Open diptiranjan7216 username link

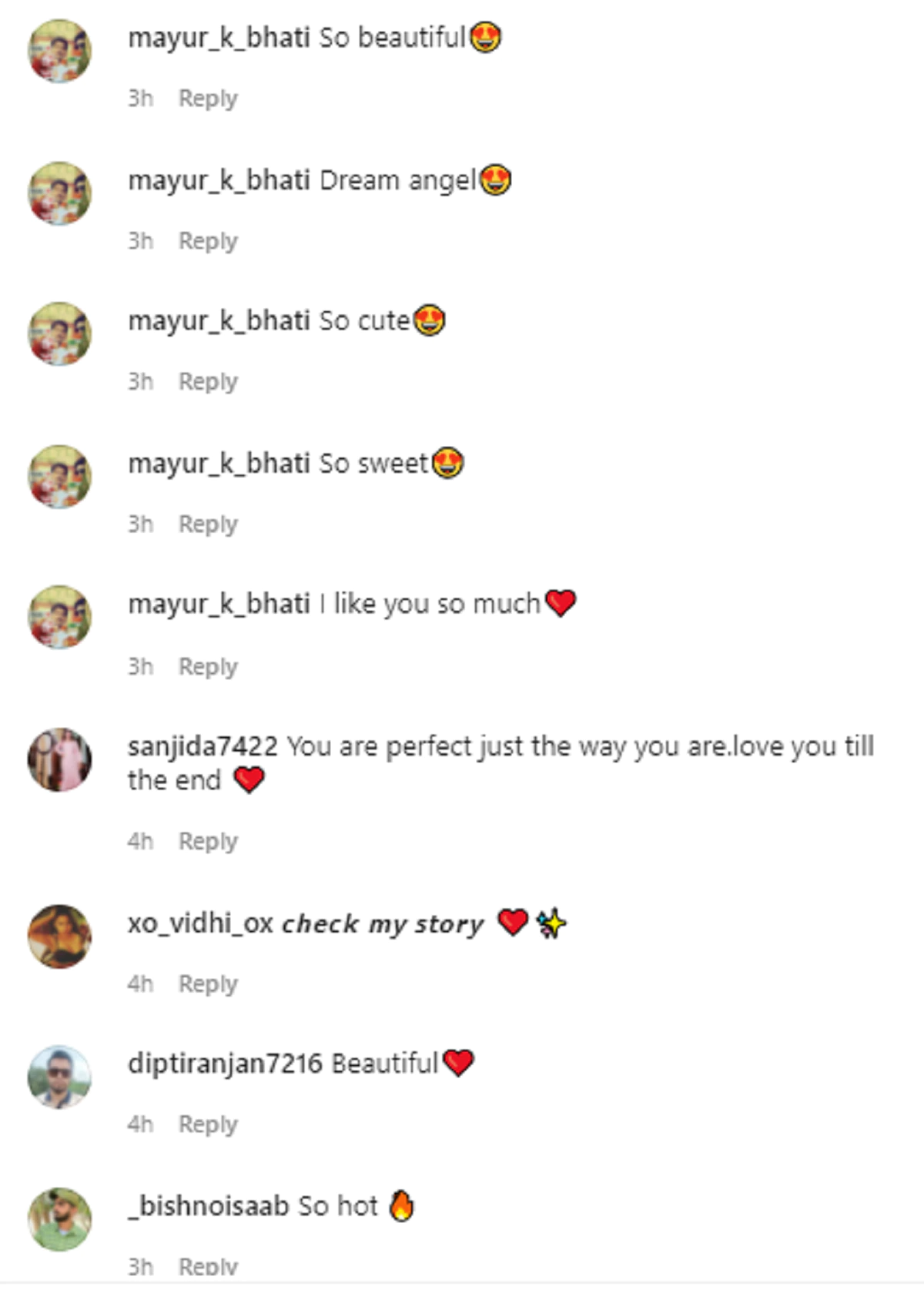pyautogui.click(x=225, y=1064)
